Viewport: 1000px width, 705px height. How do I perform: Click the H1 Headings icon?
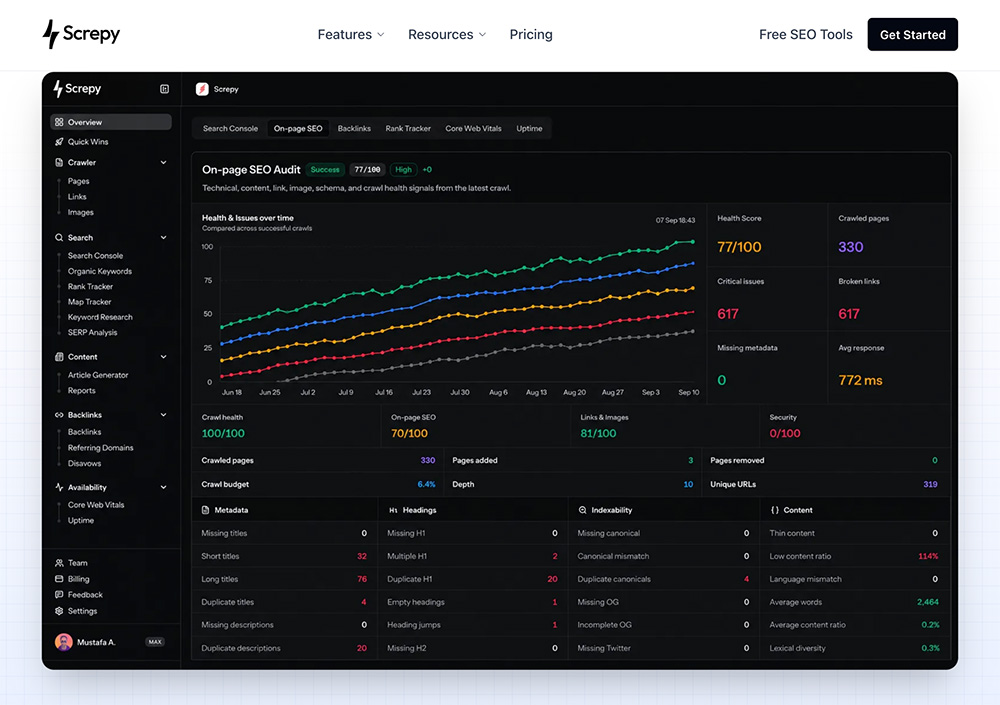coord(393,510)
